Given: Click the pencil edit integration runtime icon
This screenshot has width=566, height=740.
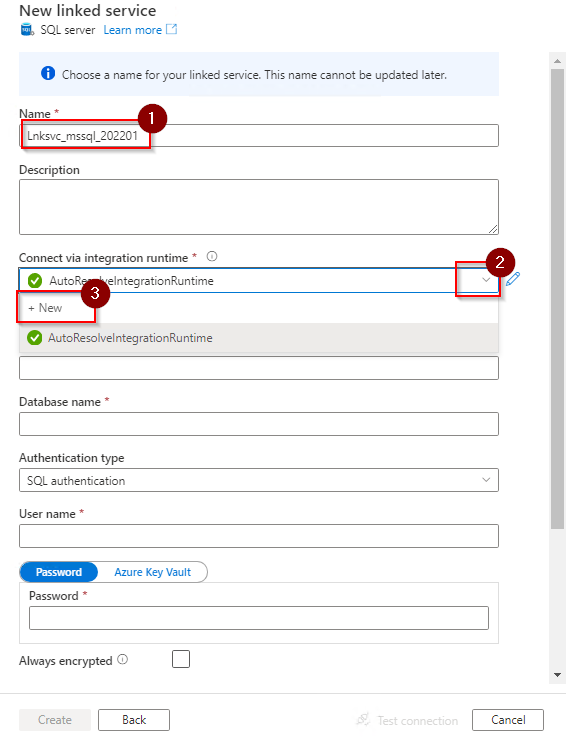Looking at the screenshot, I should (x=513, y=279).
